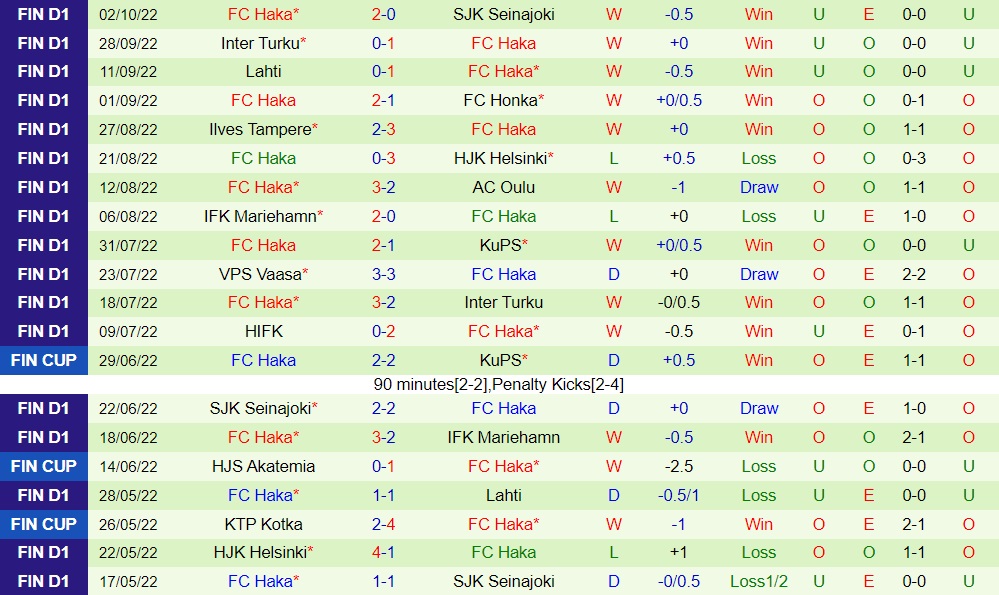Select the Loss1/2 handicap result
The width and height of the screenshot is (999, 595).
758,581
